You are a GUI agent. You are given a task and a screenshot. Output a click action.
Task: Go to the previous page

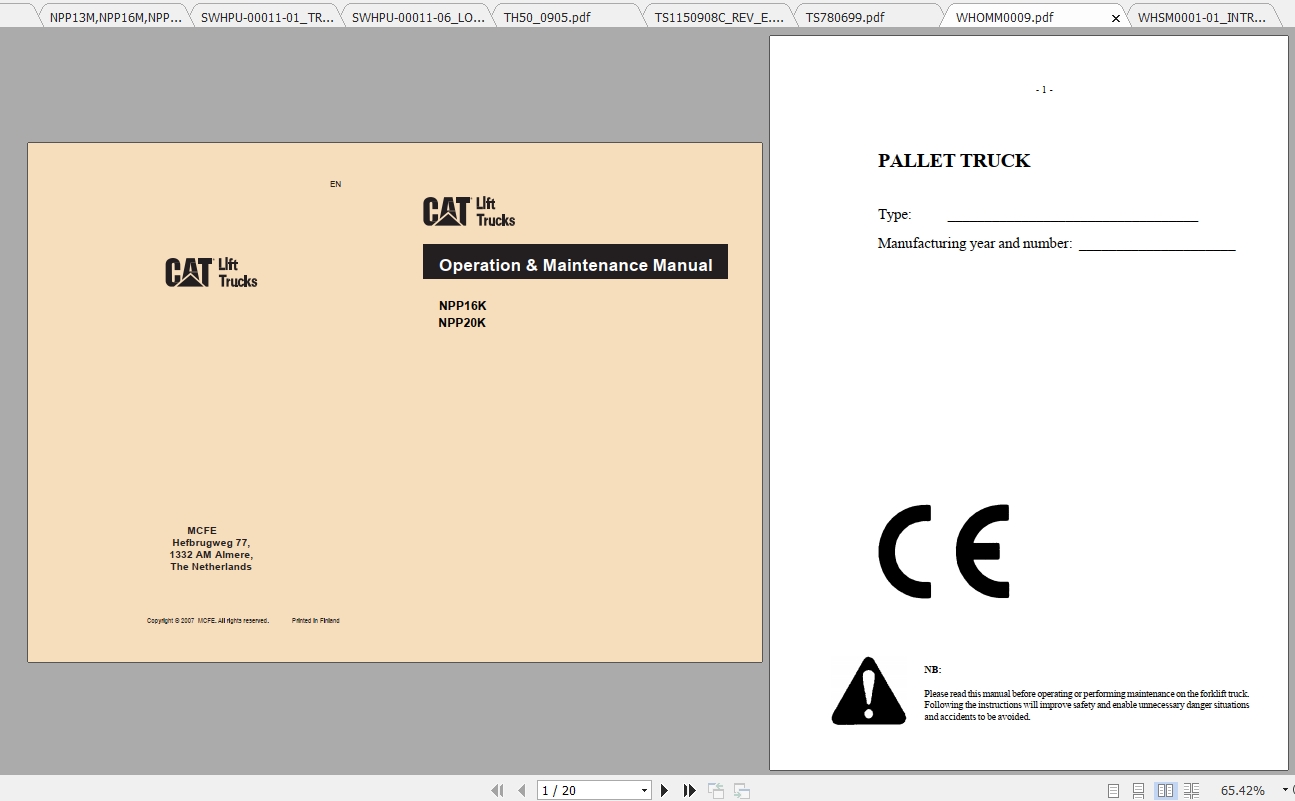point(521,790)
